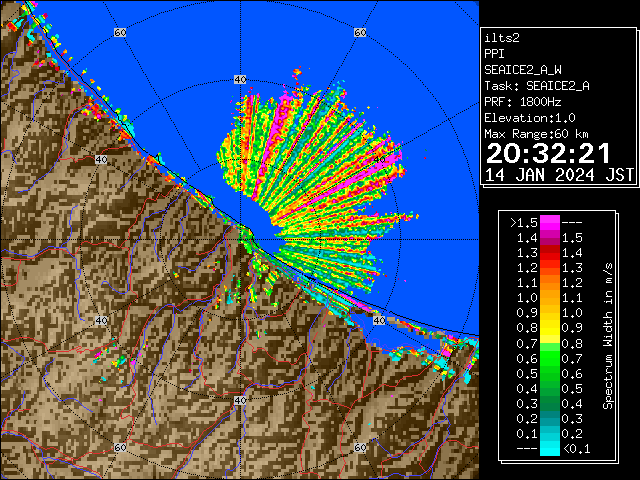
Task: Click the "40" range label due south of radar
Action: 240,400
